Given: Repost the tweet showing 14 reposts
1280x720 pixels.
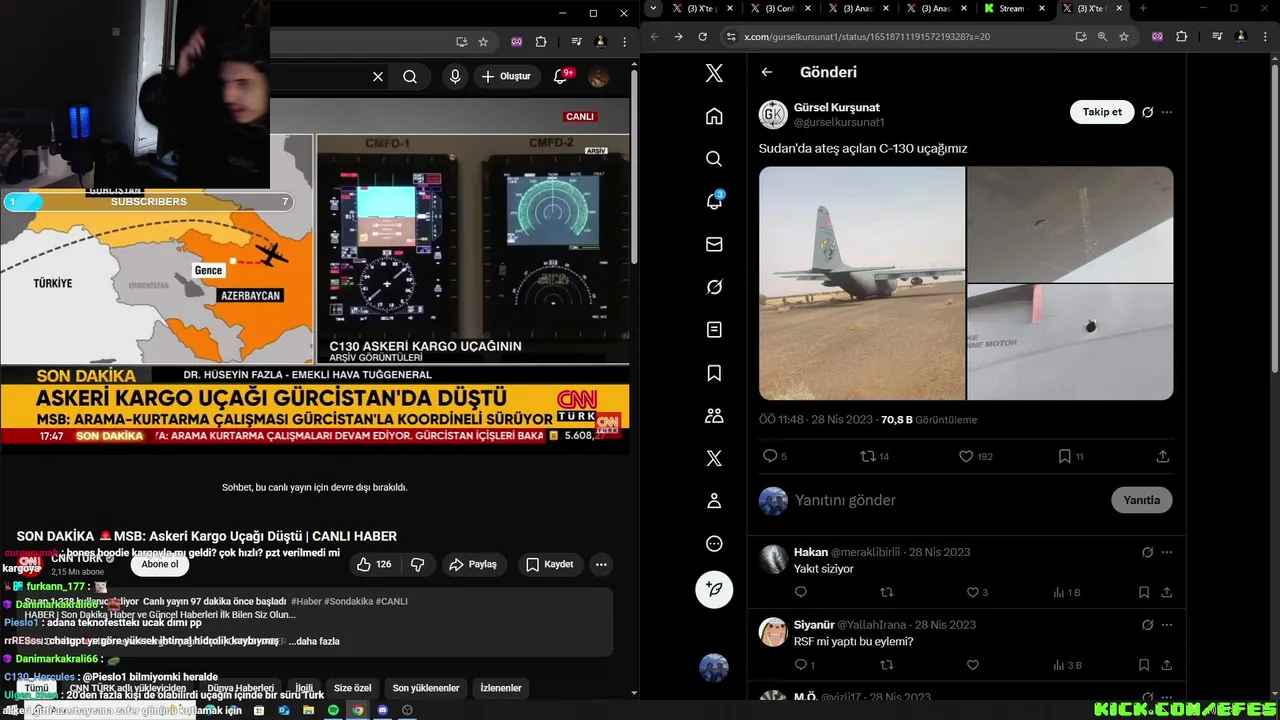Looking at the screenshot, I should pos(868,456).
